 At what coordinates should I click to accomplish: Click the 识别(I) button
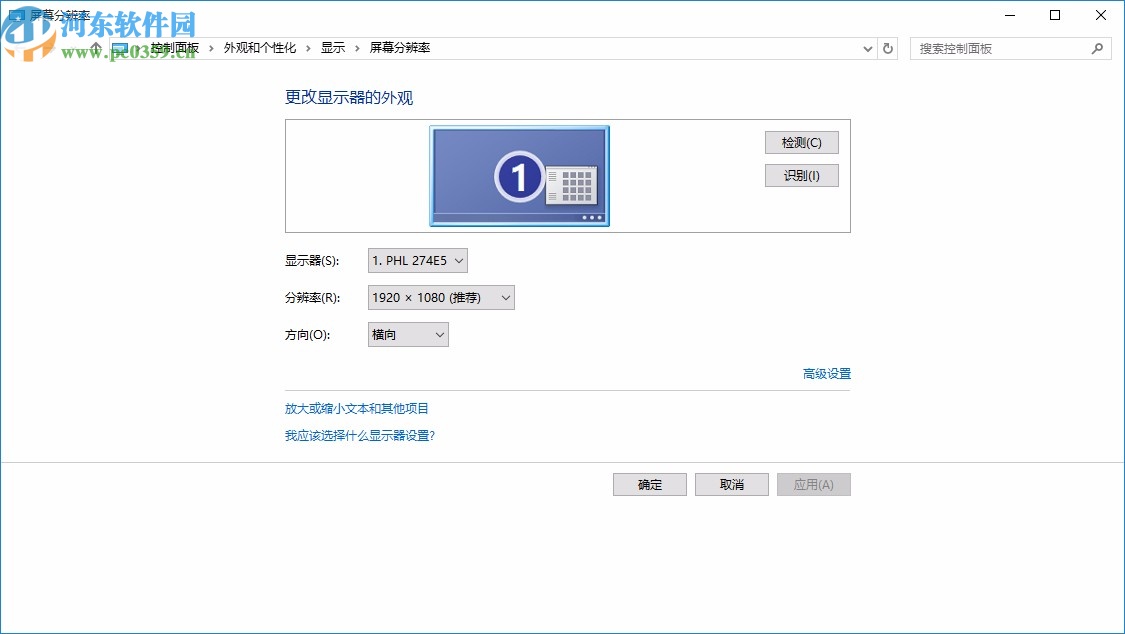[801, 175]
